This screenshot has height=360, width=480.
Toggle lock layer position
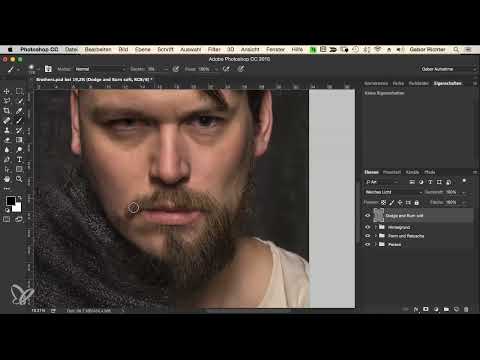pyautogui.click(x=400, y=202)
